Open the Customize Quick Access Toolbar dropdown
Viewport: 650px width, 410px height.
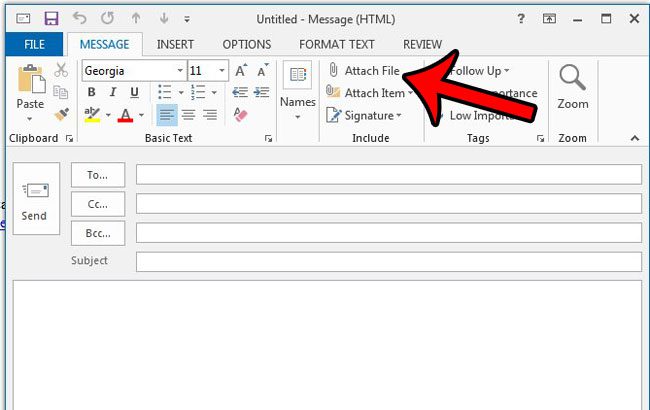pyautogui.click(x=187, y=19)
